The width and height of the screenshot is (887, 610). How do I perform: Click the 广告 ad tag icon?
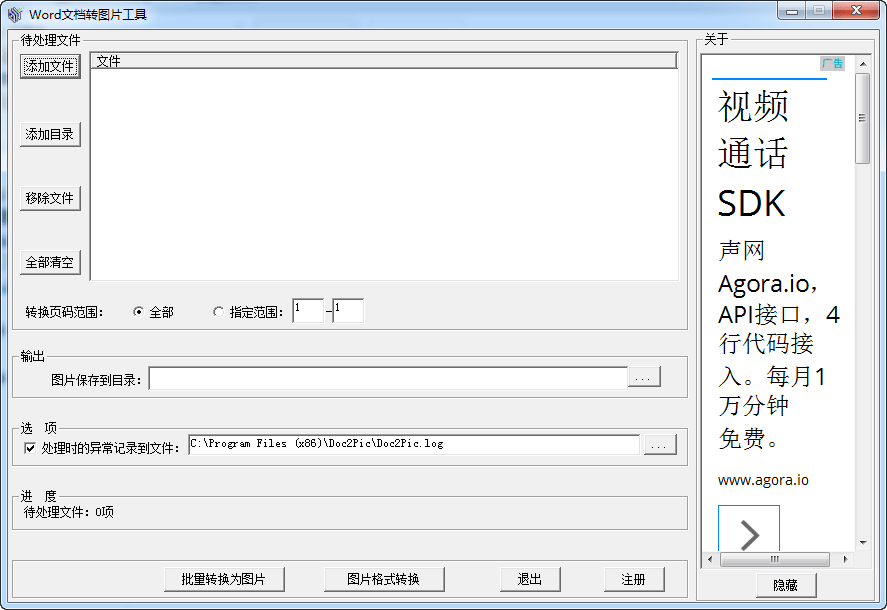click(x=832, y=63)
